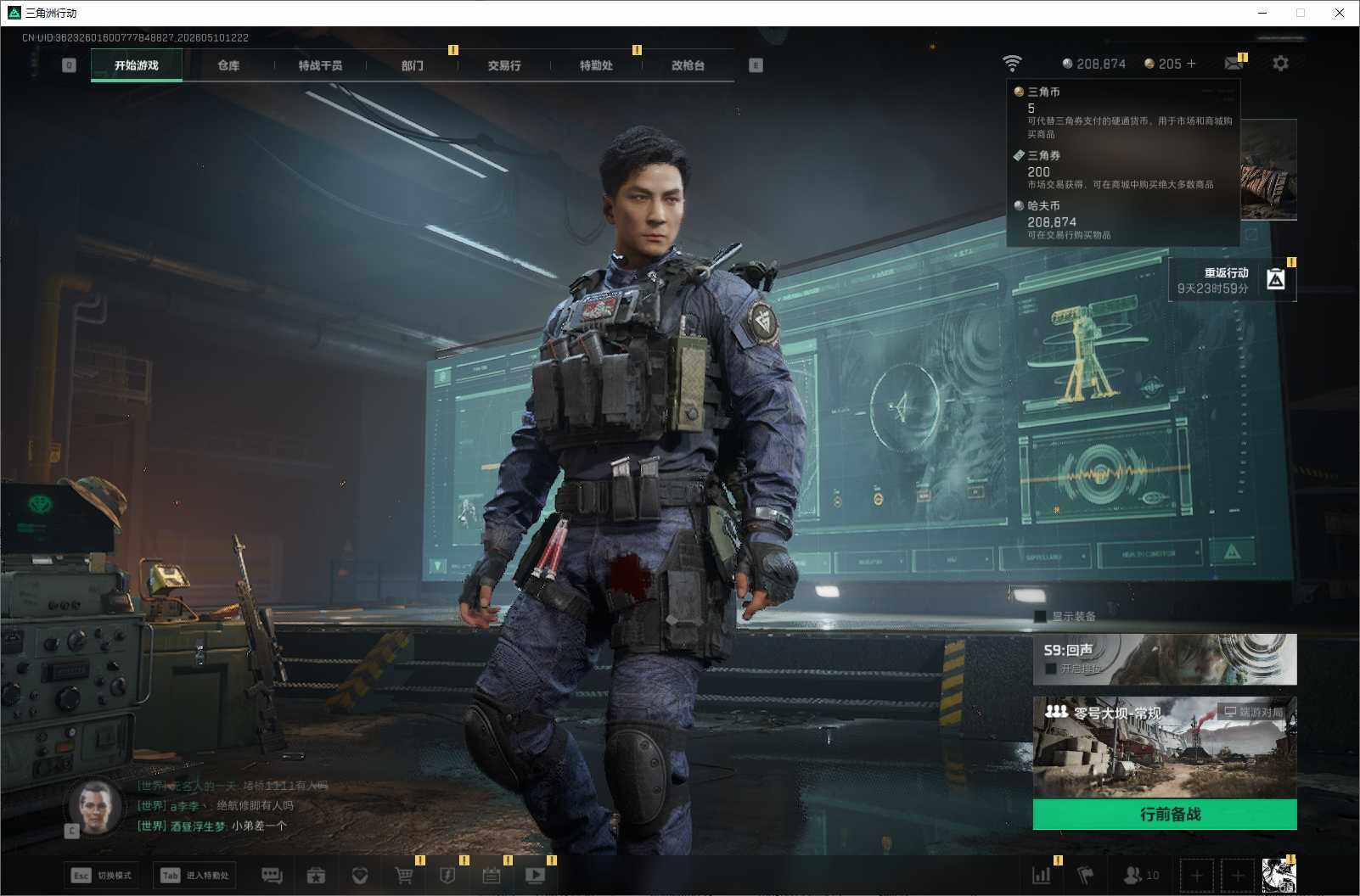
Task: Go to the 部门 tab
Action: 413,65
